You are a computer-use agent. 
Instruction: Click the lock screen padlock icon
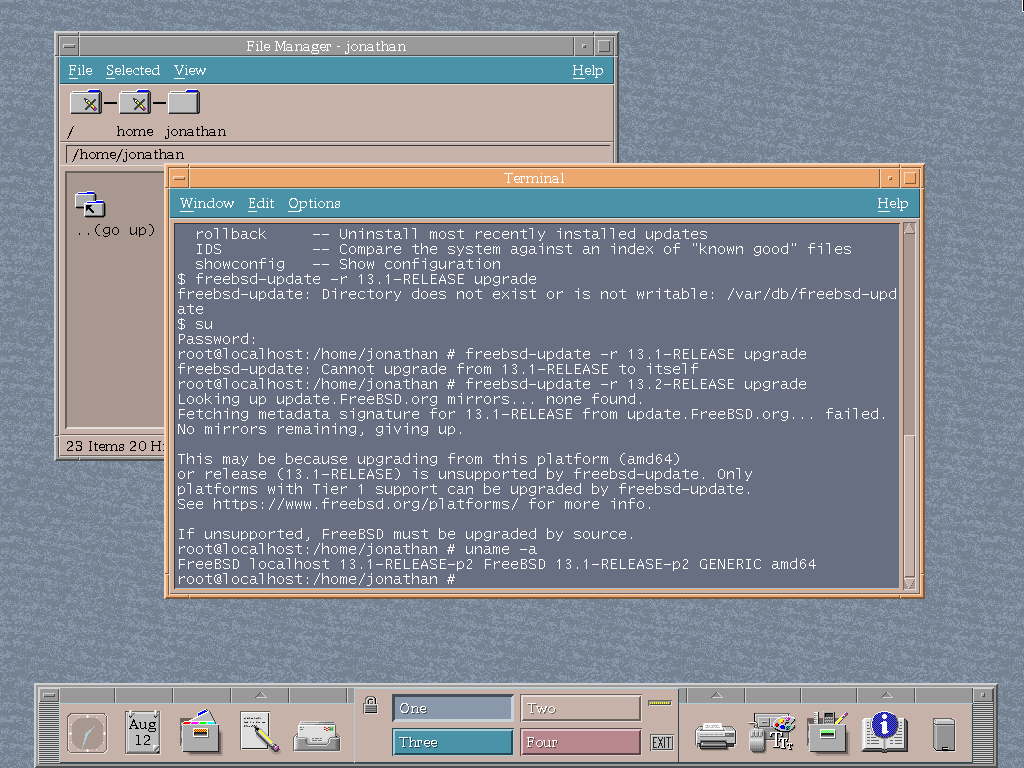point(370,705)
